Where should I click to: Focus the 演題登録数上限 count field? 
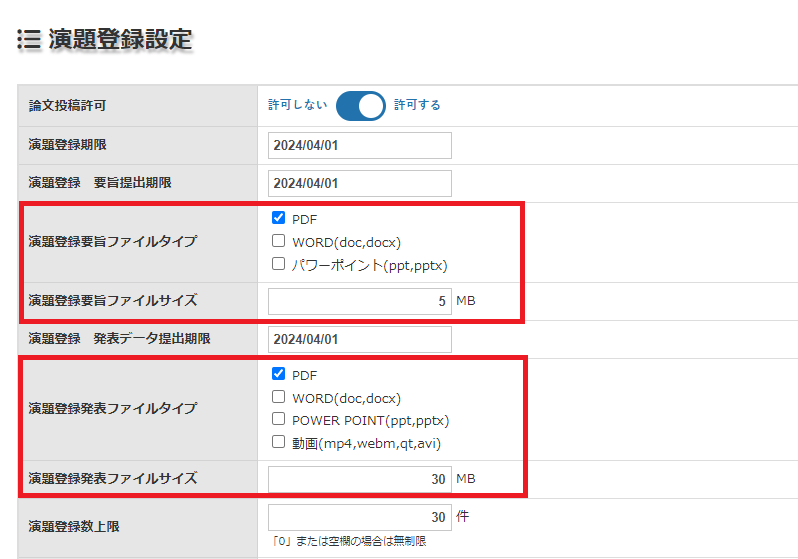[359, 517]
